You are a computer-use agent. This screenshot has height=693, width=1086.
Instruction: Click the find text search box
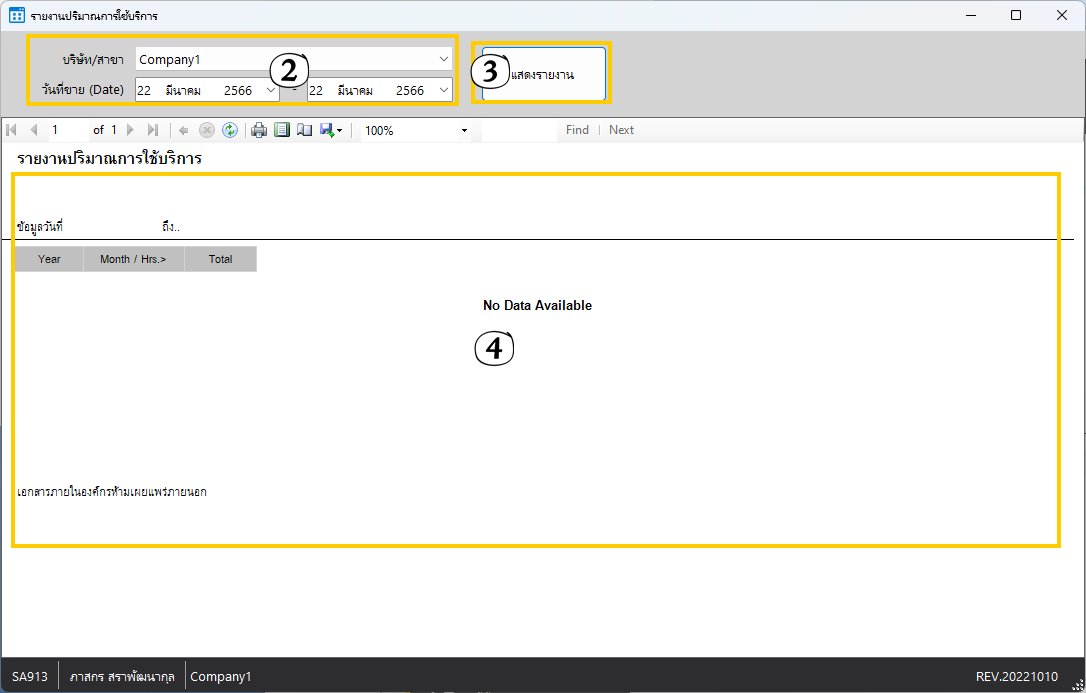pos(518,130)
